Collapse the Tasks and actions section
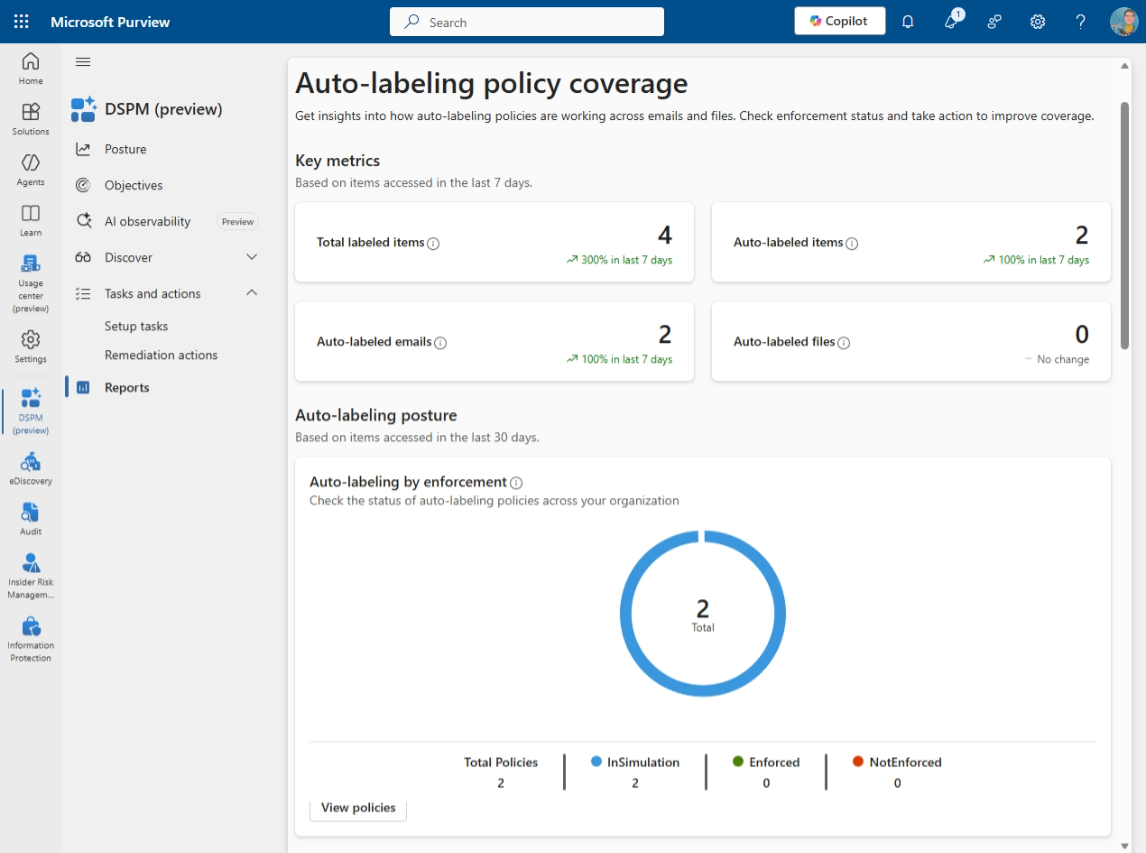Screen dimensions: 1146x853 tap(252, 293)
